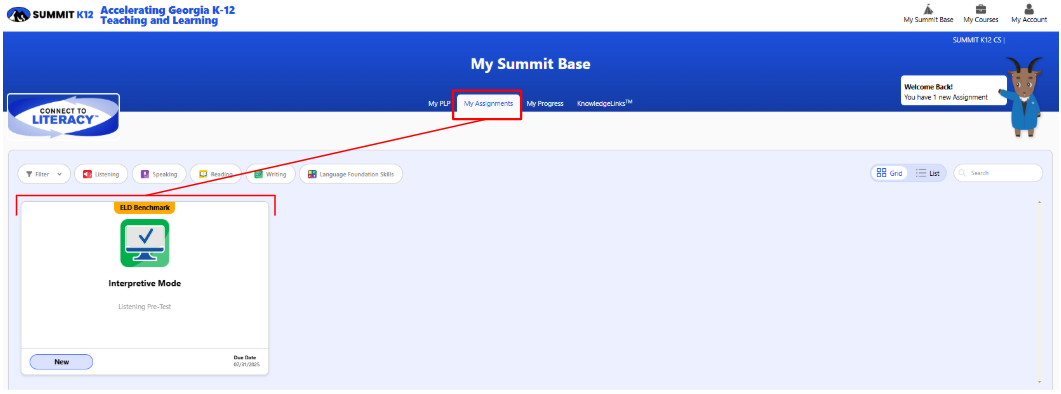Open the Filter dropdown
This screenshot has width=1061, height=394.
coord(44,174)
